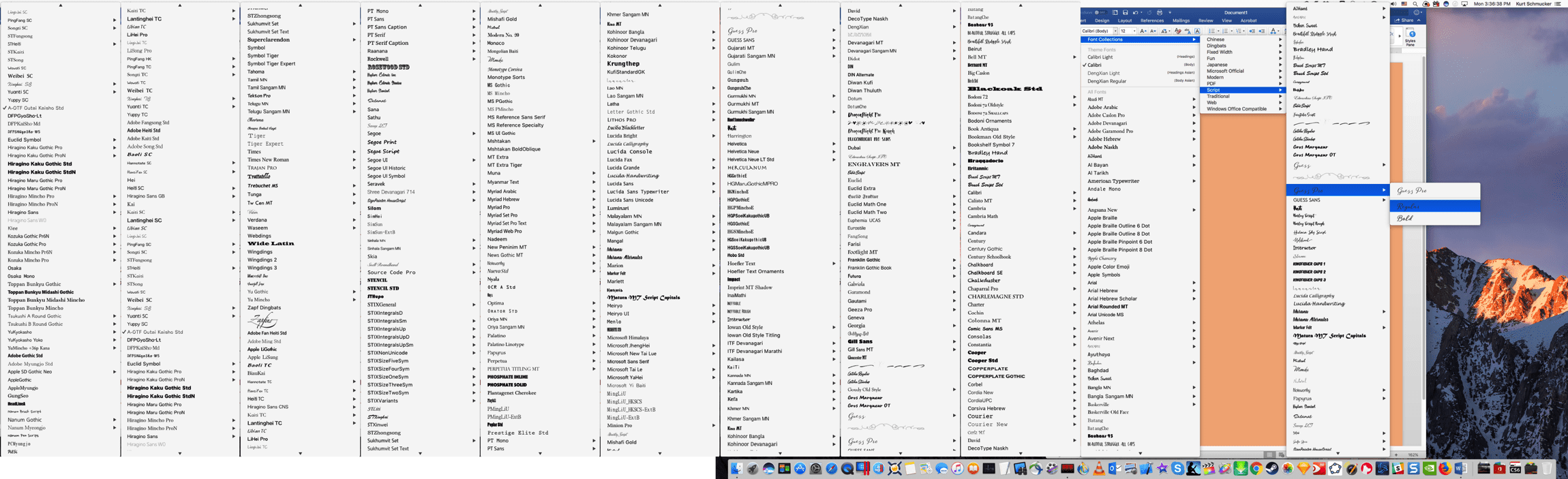Viewport: 1568px width, 479px height.
Task: Open Safari compass icon in the Dock
Action: [x=831, y=469]
